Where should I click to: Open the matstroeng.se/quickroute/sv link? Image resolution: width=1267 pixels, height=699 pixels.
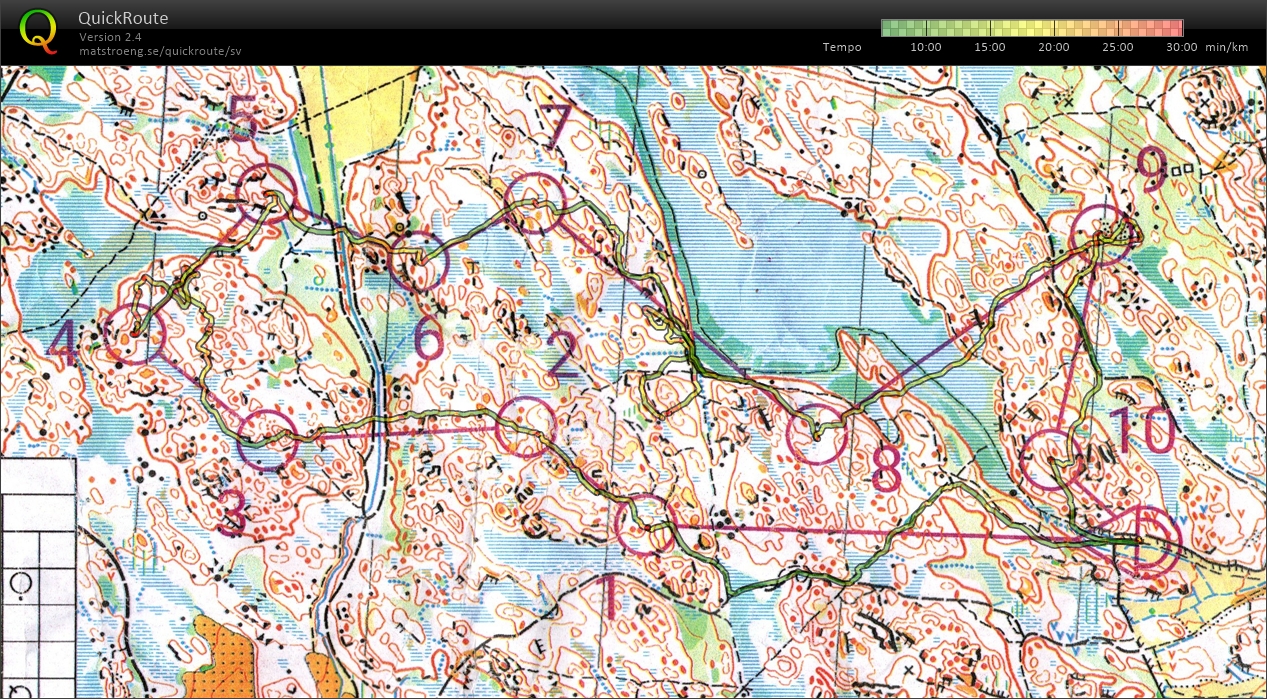click(160, 50)
